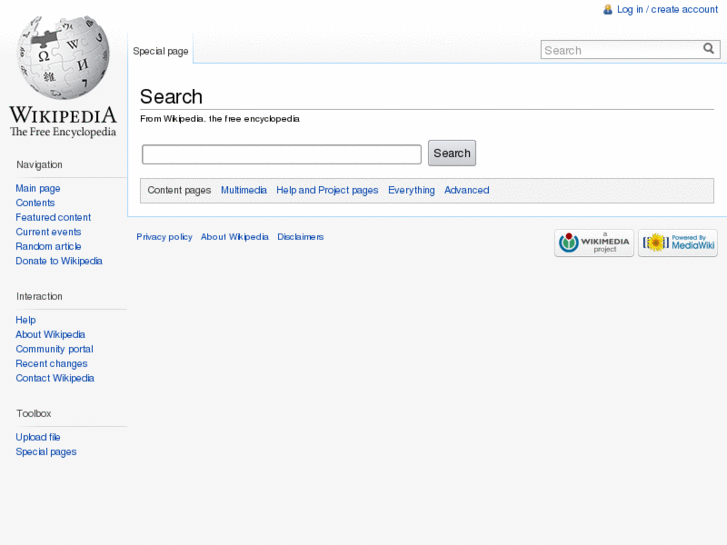Open the Wikimedia project badge
Viewport: 727px width, 545px height.
tap(594, 243)
